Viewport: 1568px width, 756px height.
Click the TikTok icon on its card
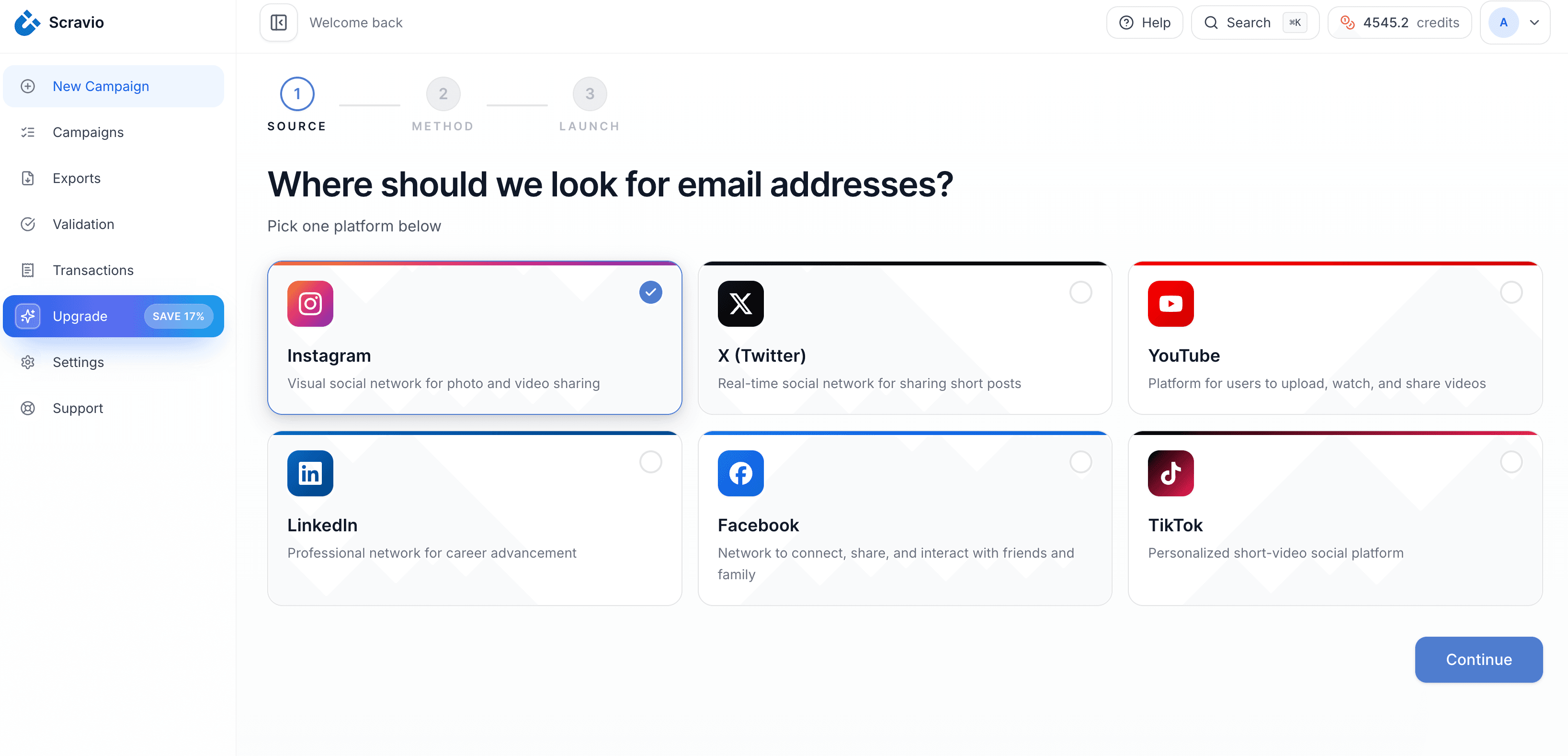(x=1170, y=473)
